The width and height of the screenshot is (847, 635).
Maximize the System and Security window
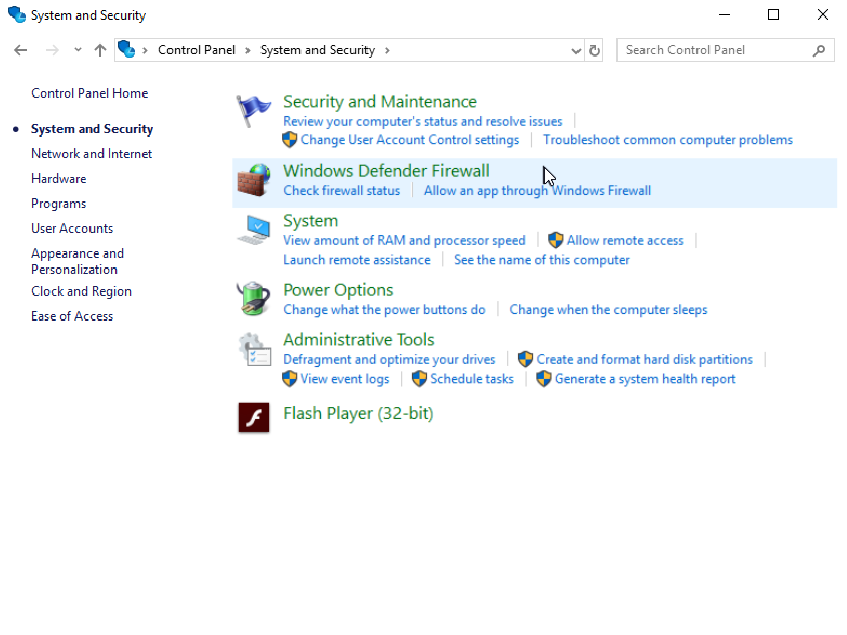pyautogui.click(x=774, y=15)
